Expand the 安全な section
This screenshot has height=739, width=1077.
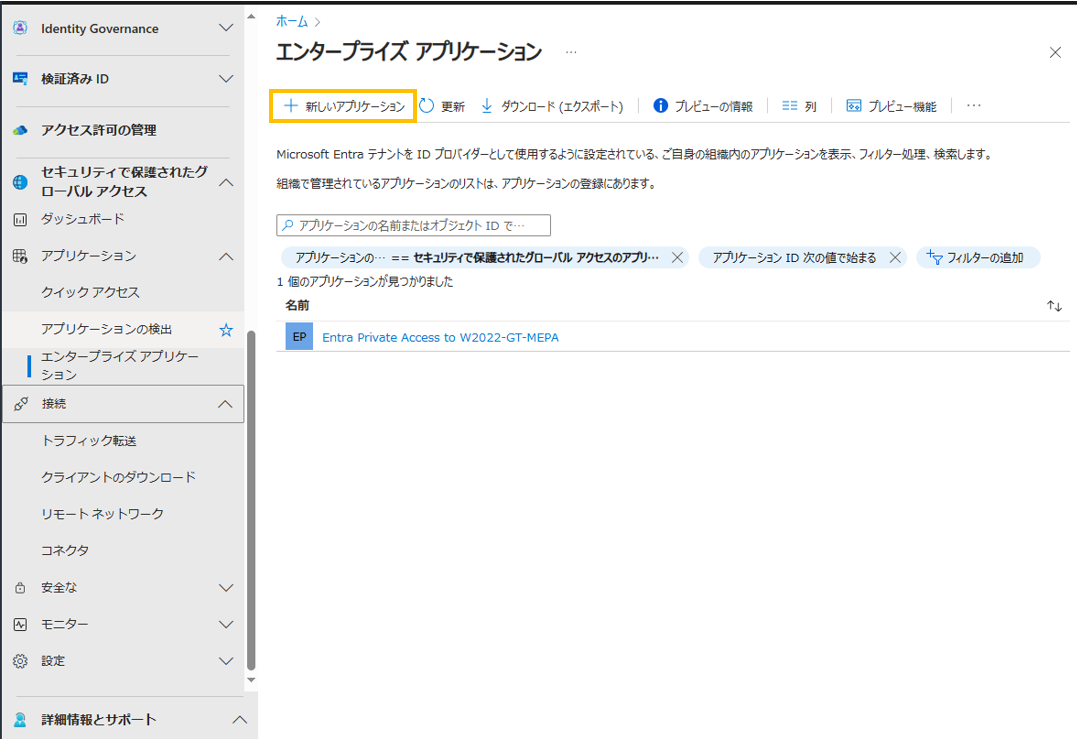pyautogui.click(x=225, y=588)
